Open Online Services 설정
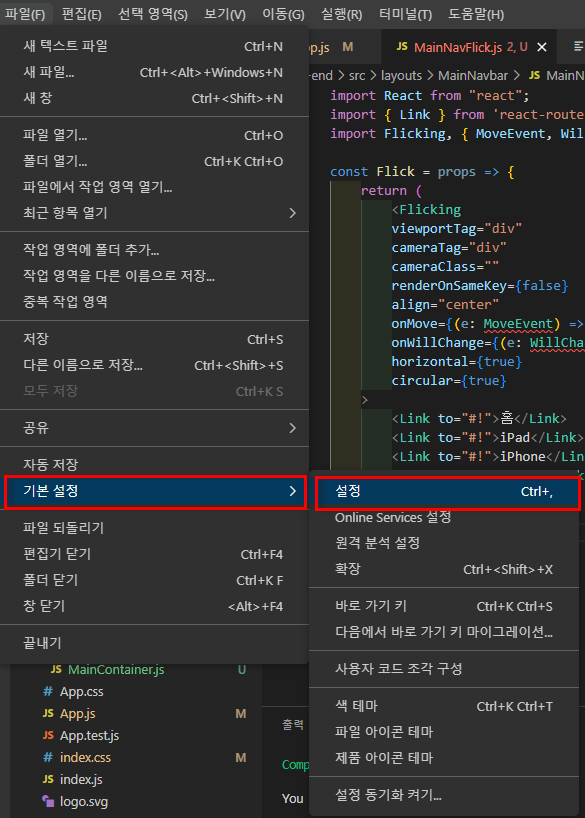Viewport: 585px width, 818px height. 444,518
